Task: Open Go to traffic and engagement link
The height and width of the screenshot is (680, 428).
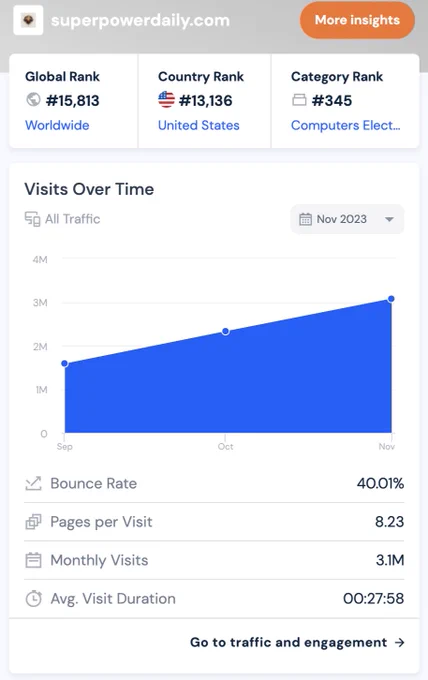Action: point(297,642)
